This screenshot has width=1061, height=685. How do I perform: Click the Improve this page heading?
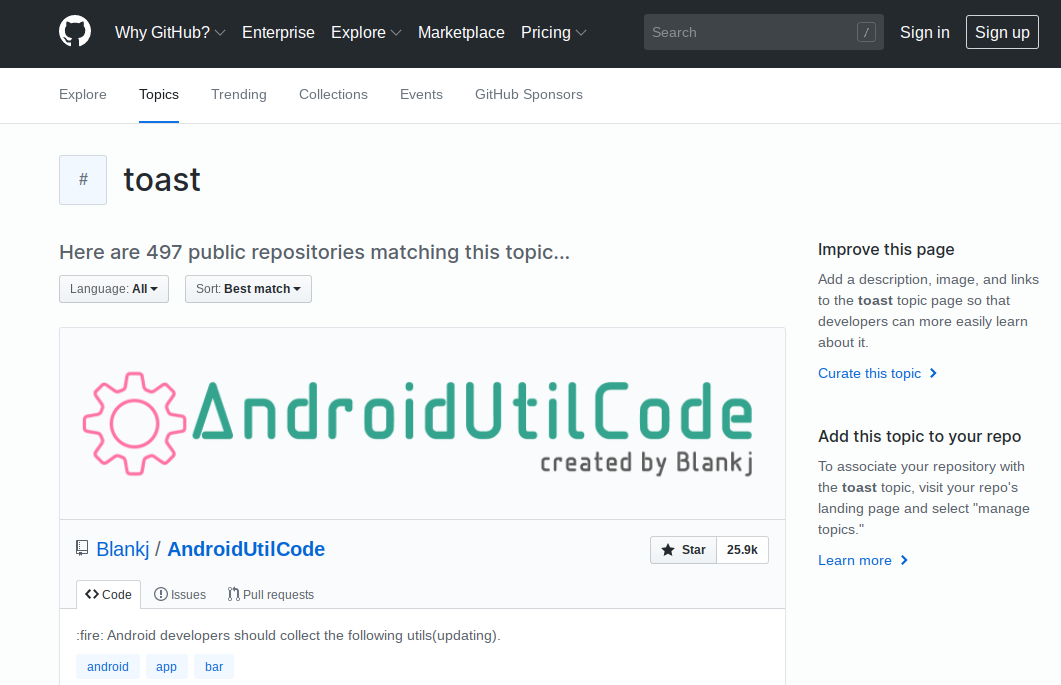(886, 249)
